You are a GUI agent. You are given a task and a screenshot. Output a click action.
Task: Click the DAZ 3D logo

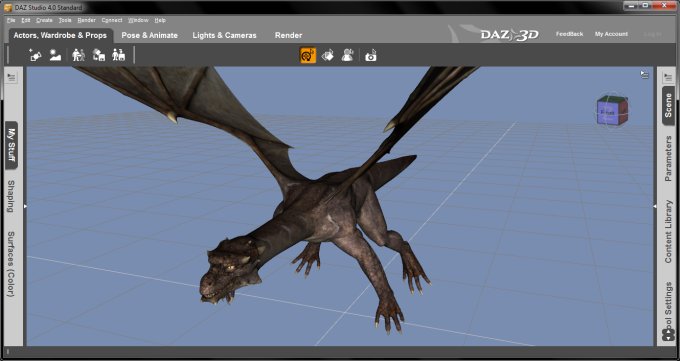click(509, 35)
